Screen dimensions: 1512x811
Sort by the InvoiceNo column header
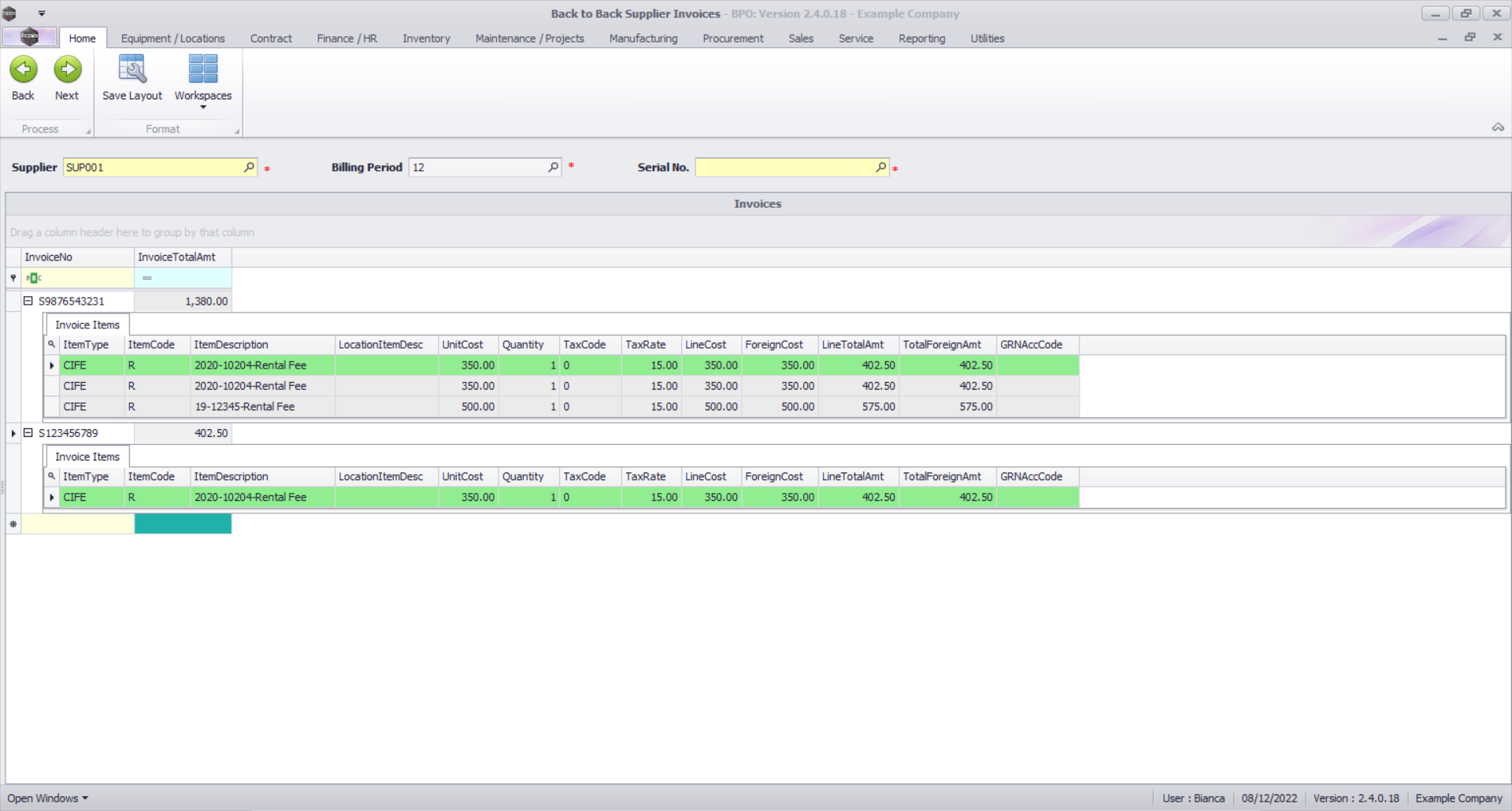click(x=78, y=257)
